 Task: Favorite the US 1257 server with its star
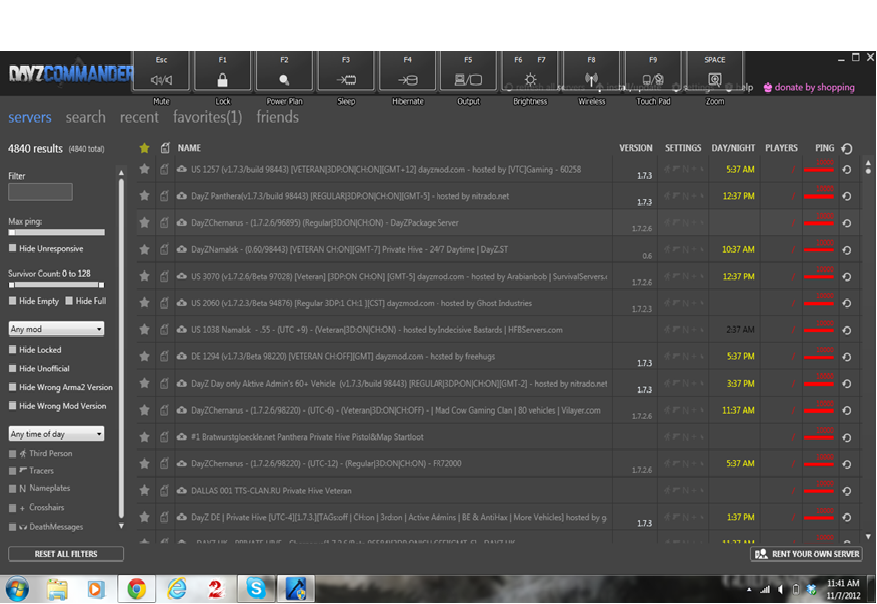click(x=145, y=169)
